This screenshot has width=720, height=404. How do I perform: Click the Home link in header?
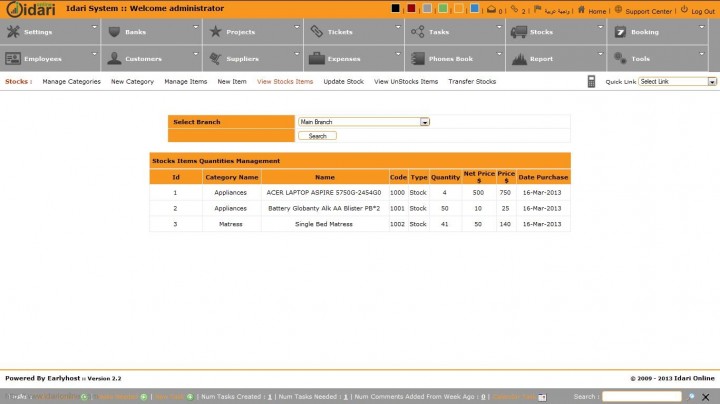pos(597,11)
